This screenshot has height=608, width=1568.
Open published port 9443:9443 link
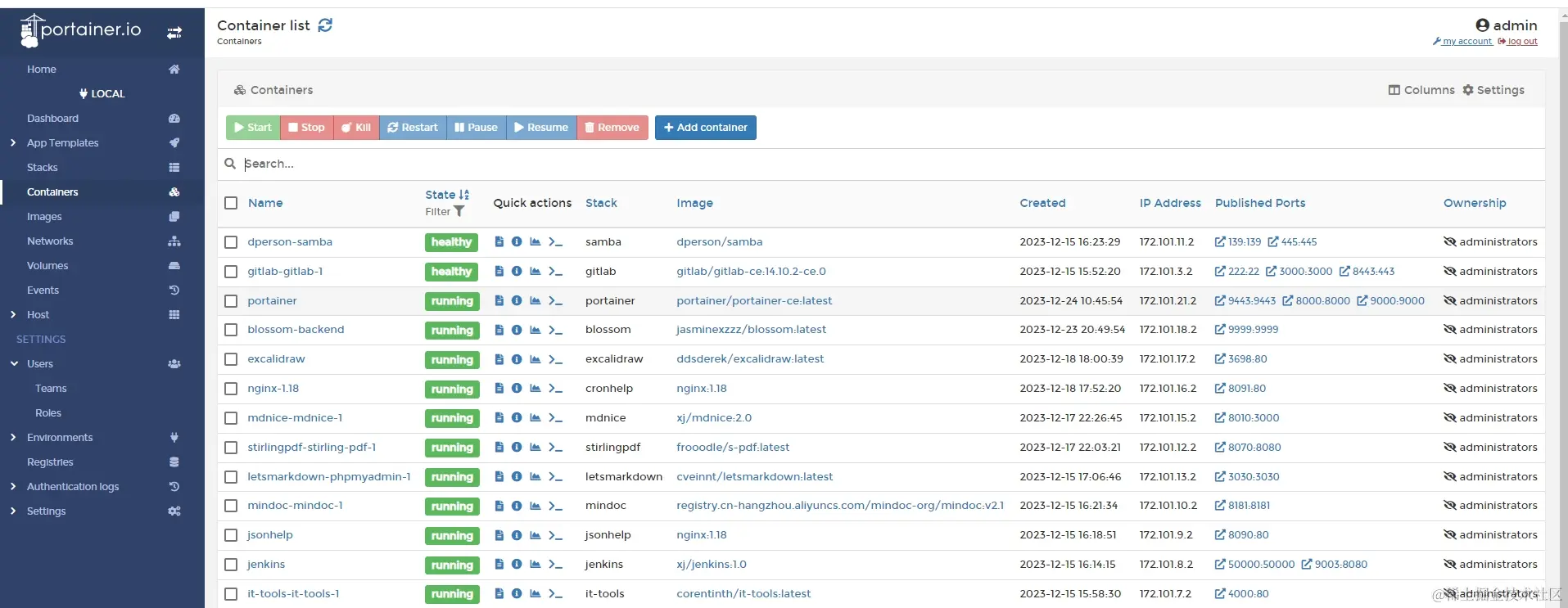(x=1245, y=301)
